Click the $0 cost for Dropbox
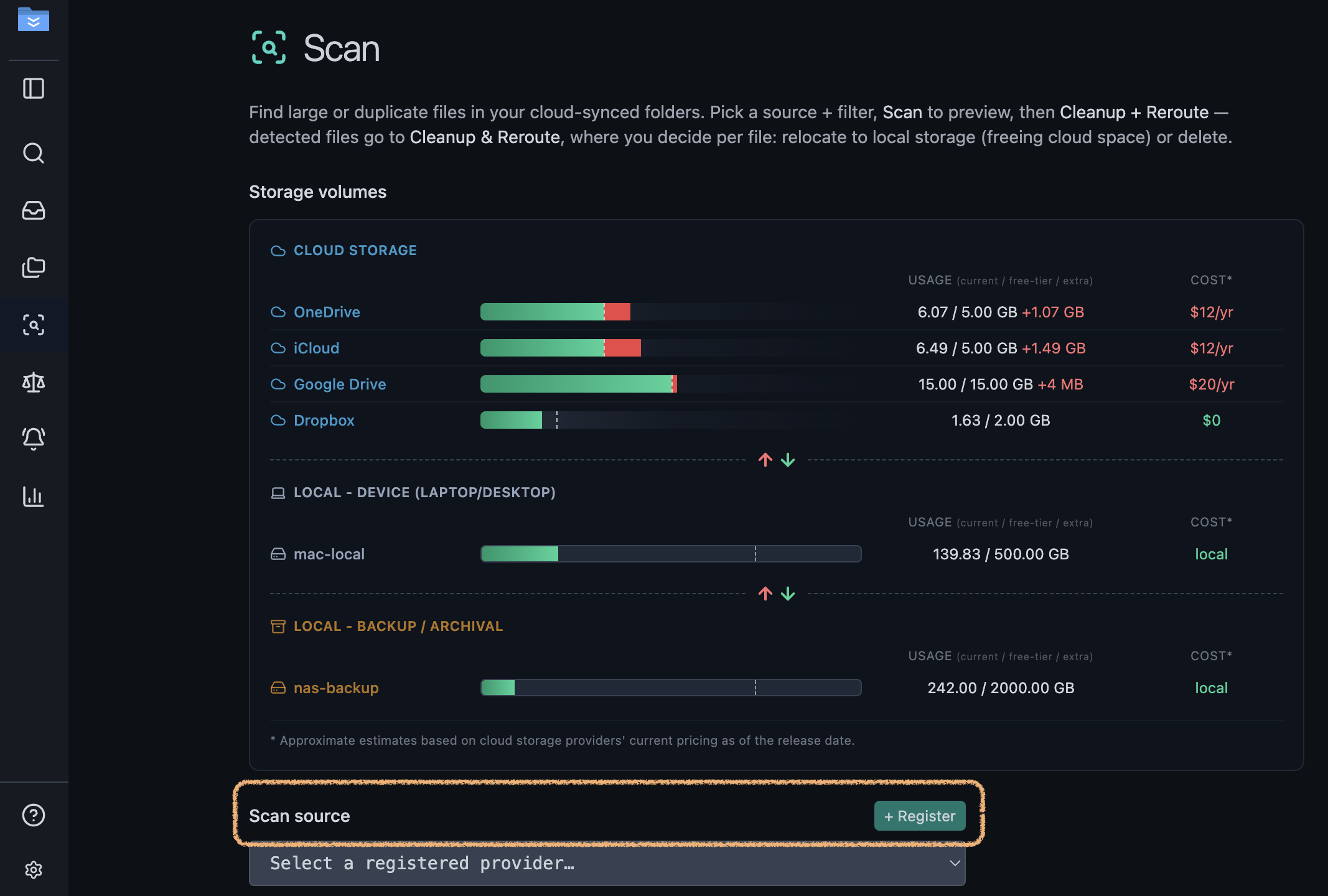This screenshot has height=896, width=1328. tap(1212, 421)
